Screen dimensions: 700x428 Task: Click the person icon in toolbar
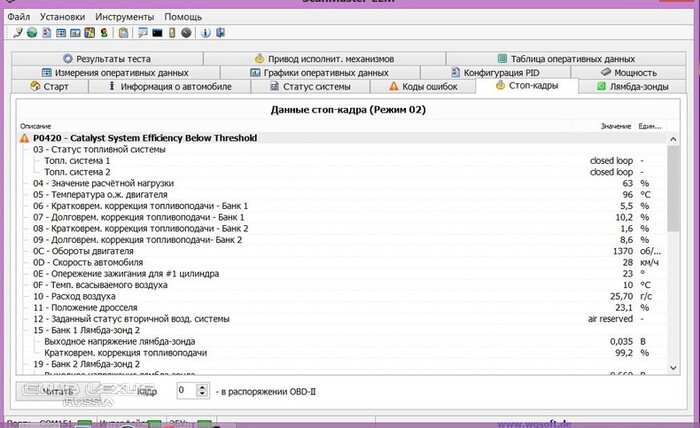(x=103, y=33)
